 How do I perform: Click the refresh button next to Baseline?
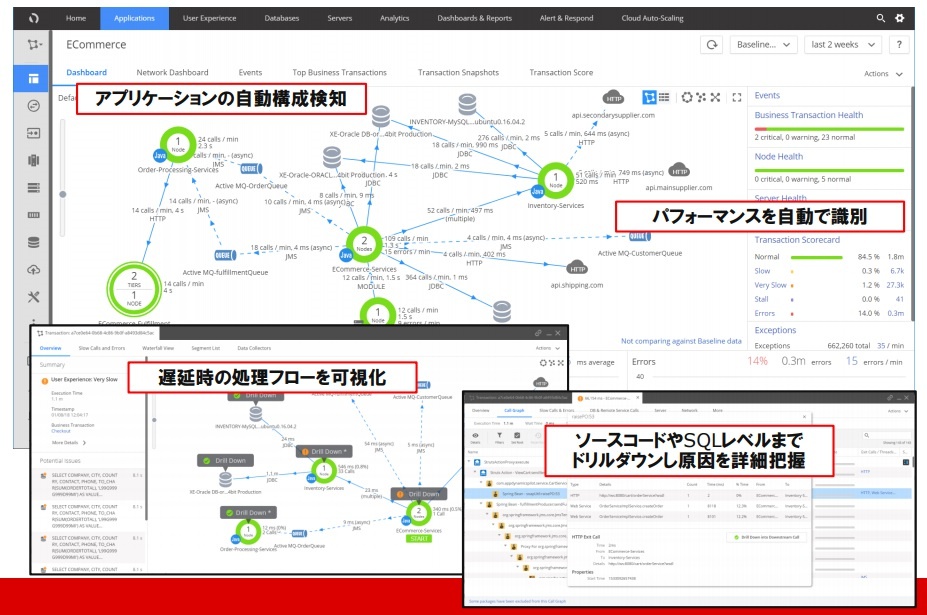pos(712,45)
